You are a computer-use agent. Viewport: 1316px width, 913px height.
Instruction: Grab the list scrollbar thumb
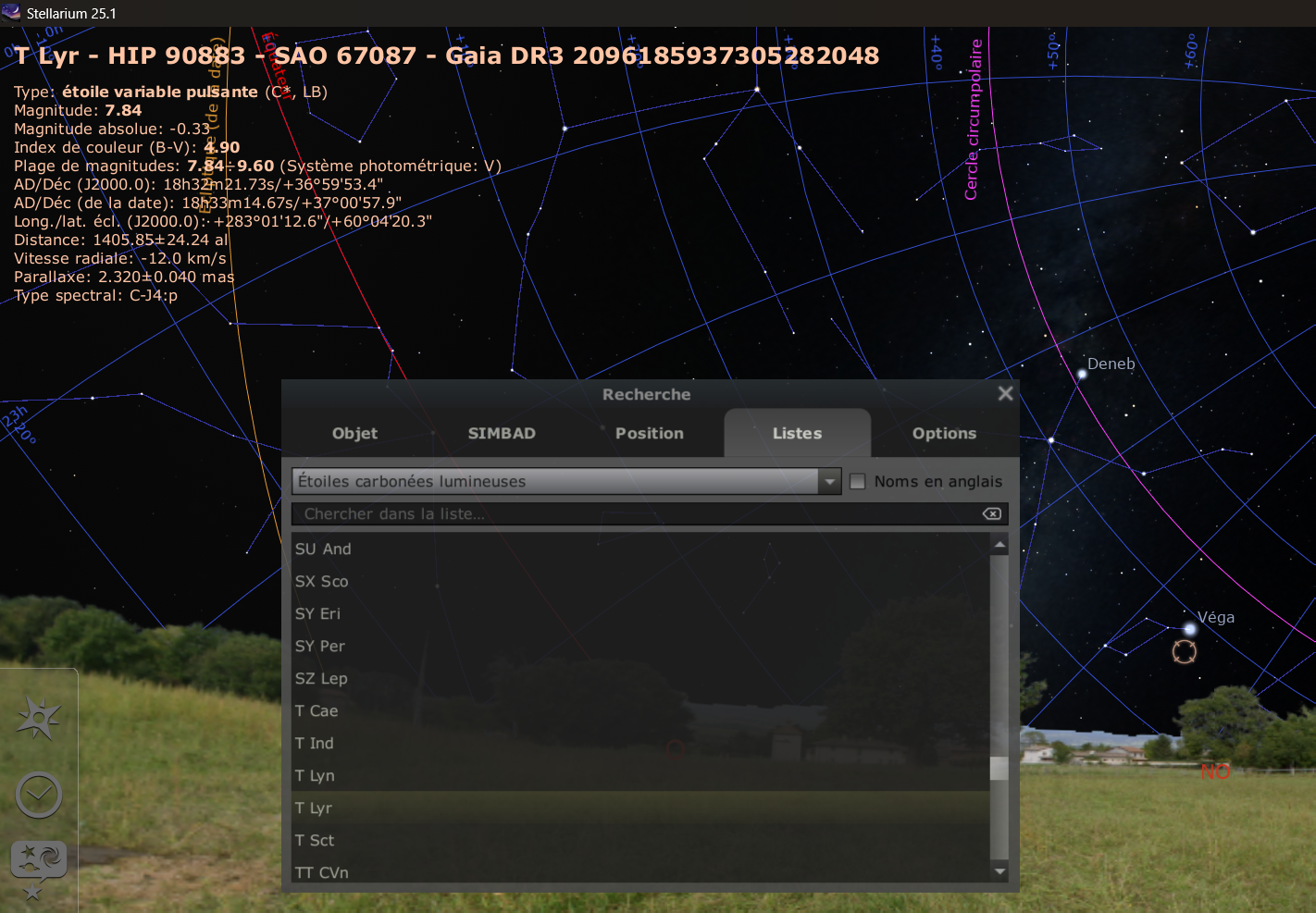pyautogui.click(x=999, y=769)
